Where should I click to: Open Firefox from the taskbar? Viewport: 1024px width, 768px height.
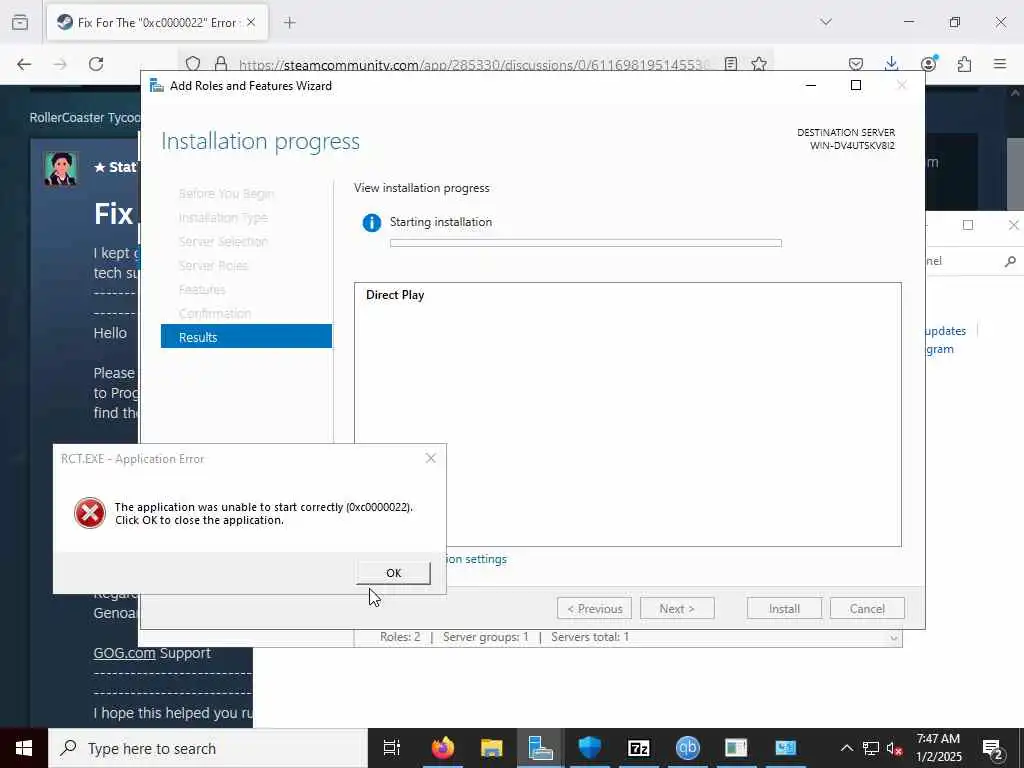(443, 748)
